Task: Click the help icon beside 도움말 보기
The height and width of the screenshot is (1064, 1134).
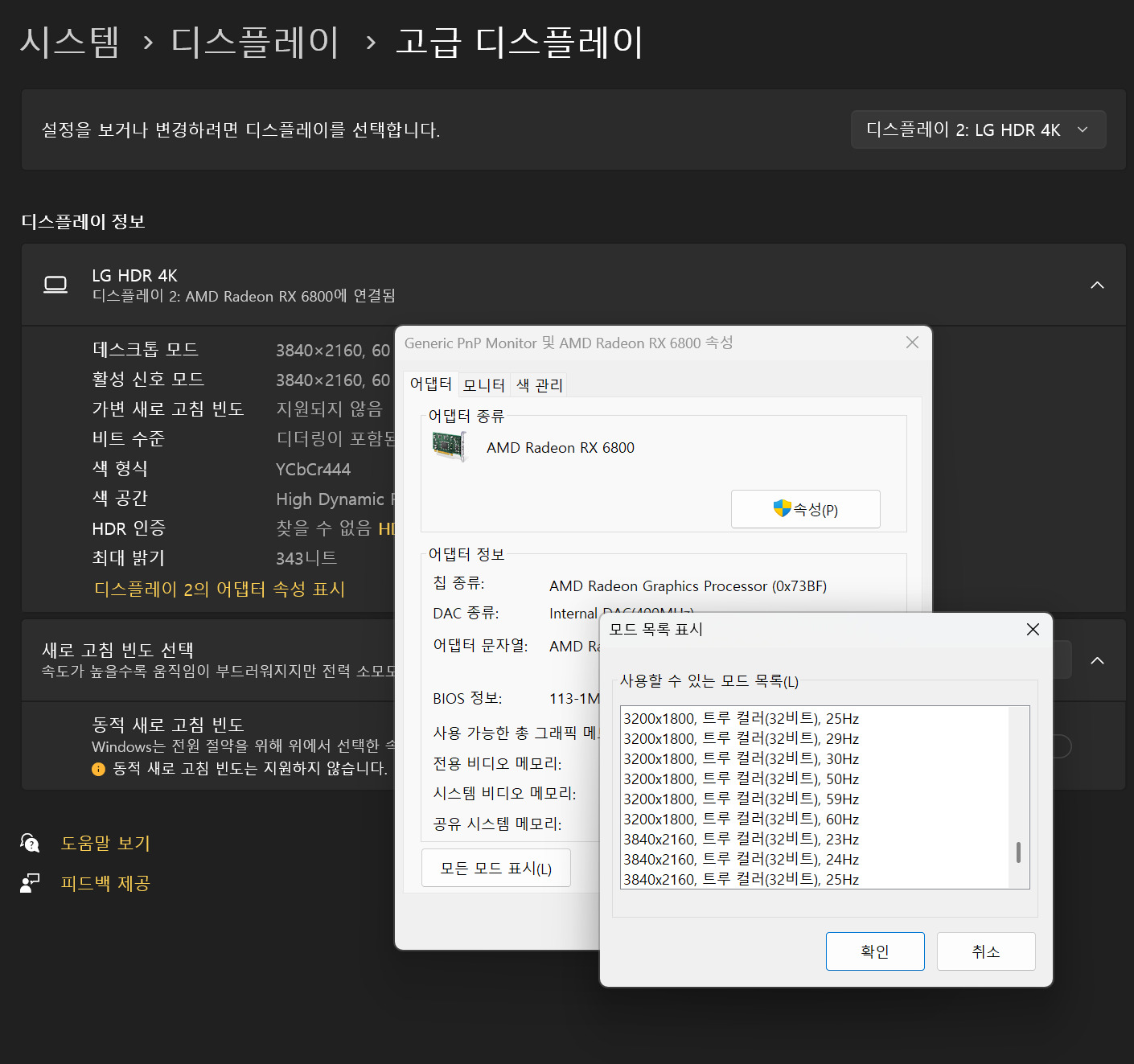Action: coord(30,843)
